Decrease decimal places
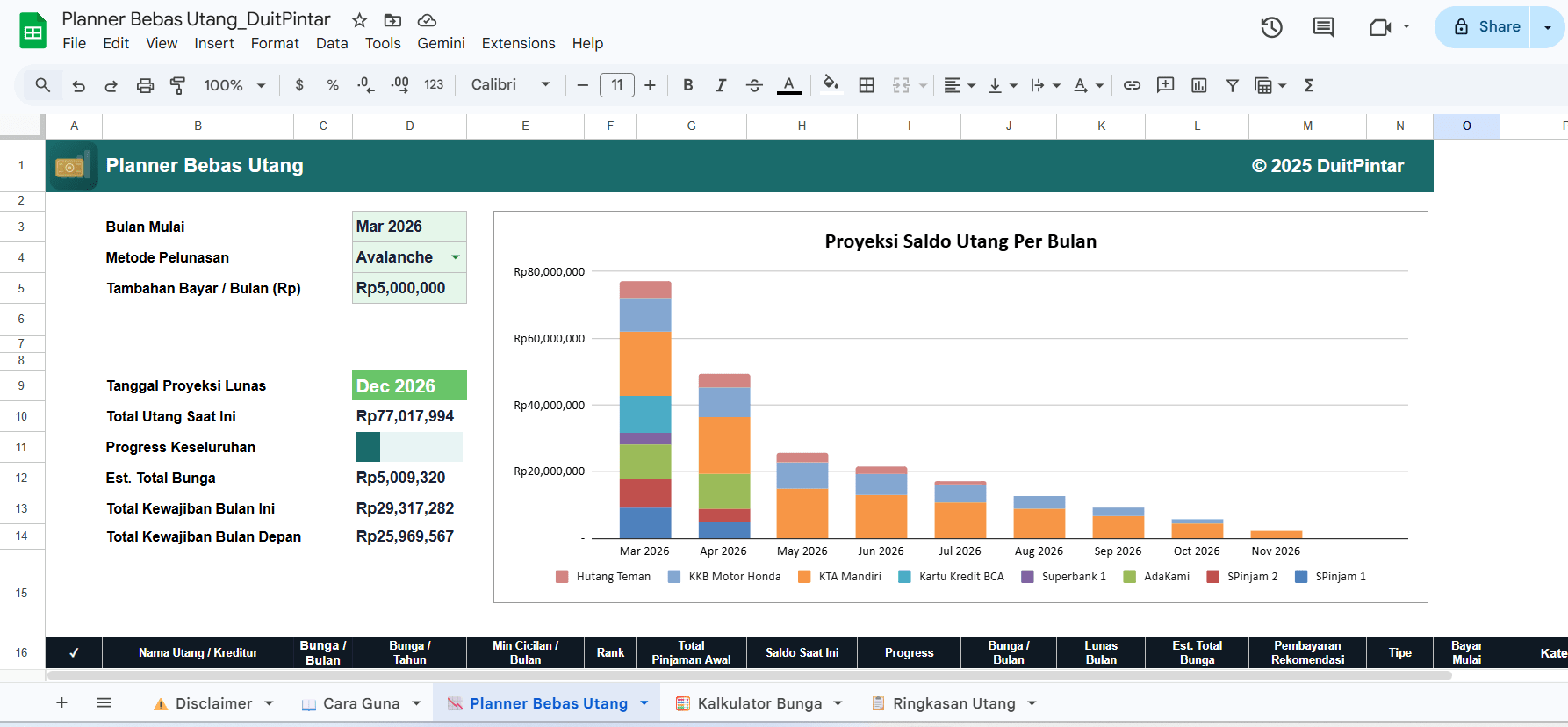 (366, 85)
